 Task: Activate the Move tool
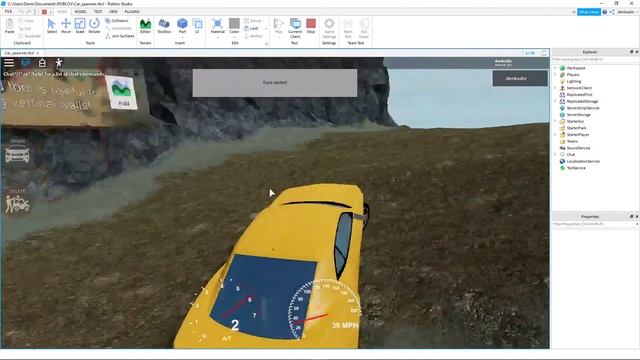tap(66, 26)
